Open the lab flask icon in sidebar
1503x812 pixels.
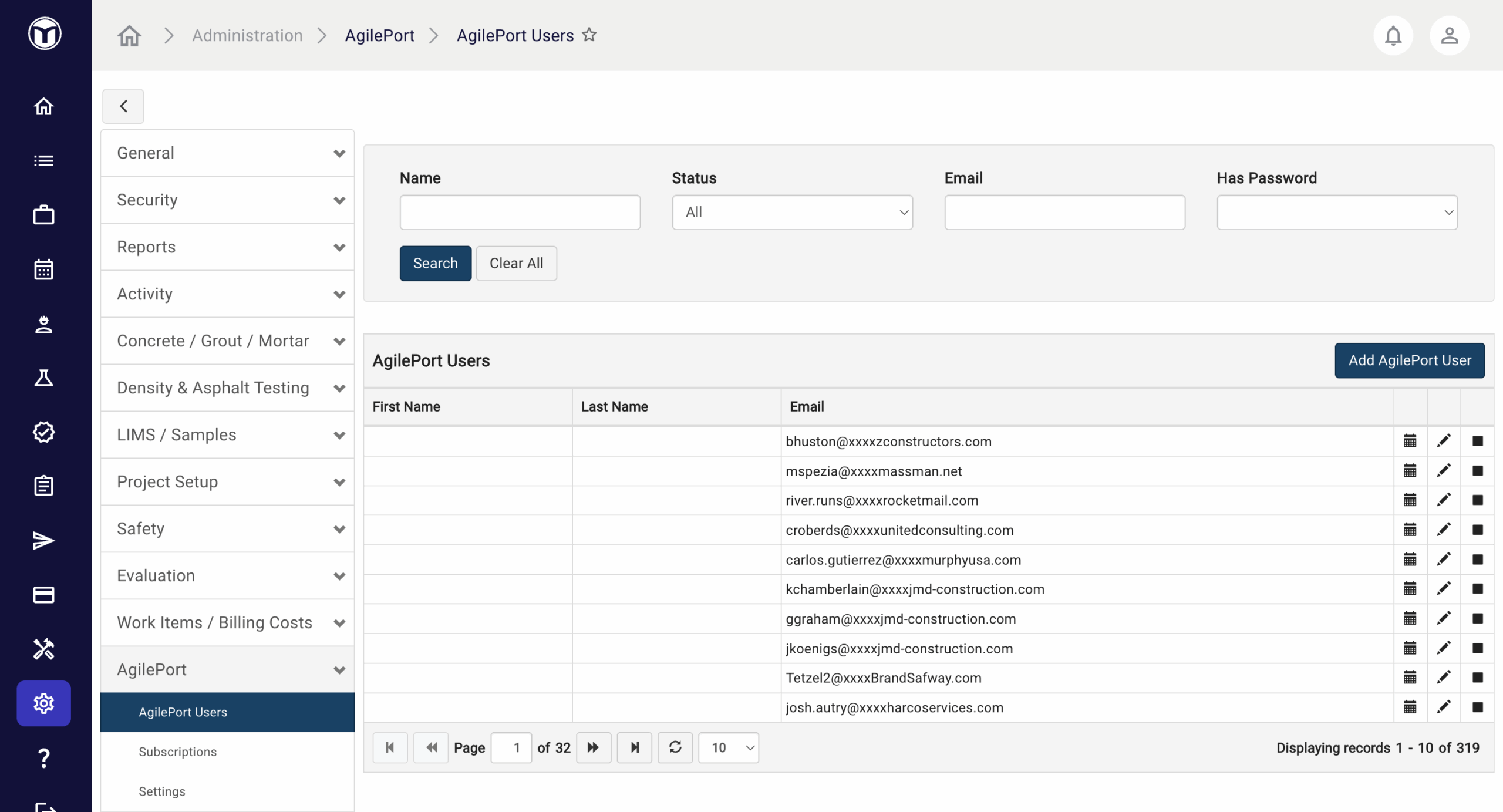pyautogui.click(x=43, y=378)
